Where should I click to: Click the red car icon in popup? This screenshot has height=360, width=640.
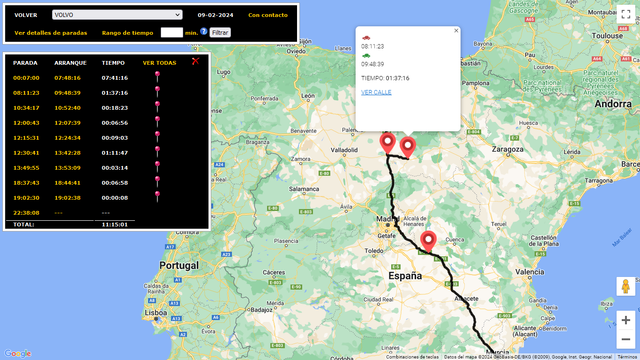(x=366, y=38)
